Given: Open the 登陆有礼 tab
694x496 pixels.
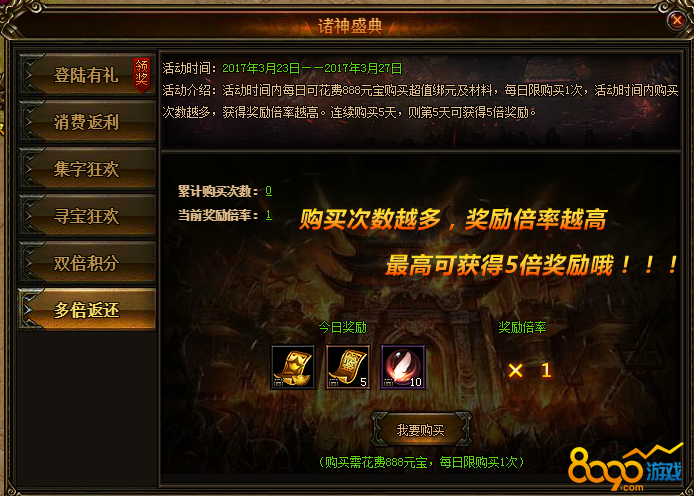Looking at the screenshot, I should [x=87, y=75].
